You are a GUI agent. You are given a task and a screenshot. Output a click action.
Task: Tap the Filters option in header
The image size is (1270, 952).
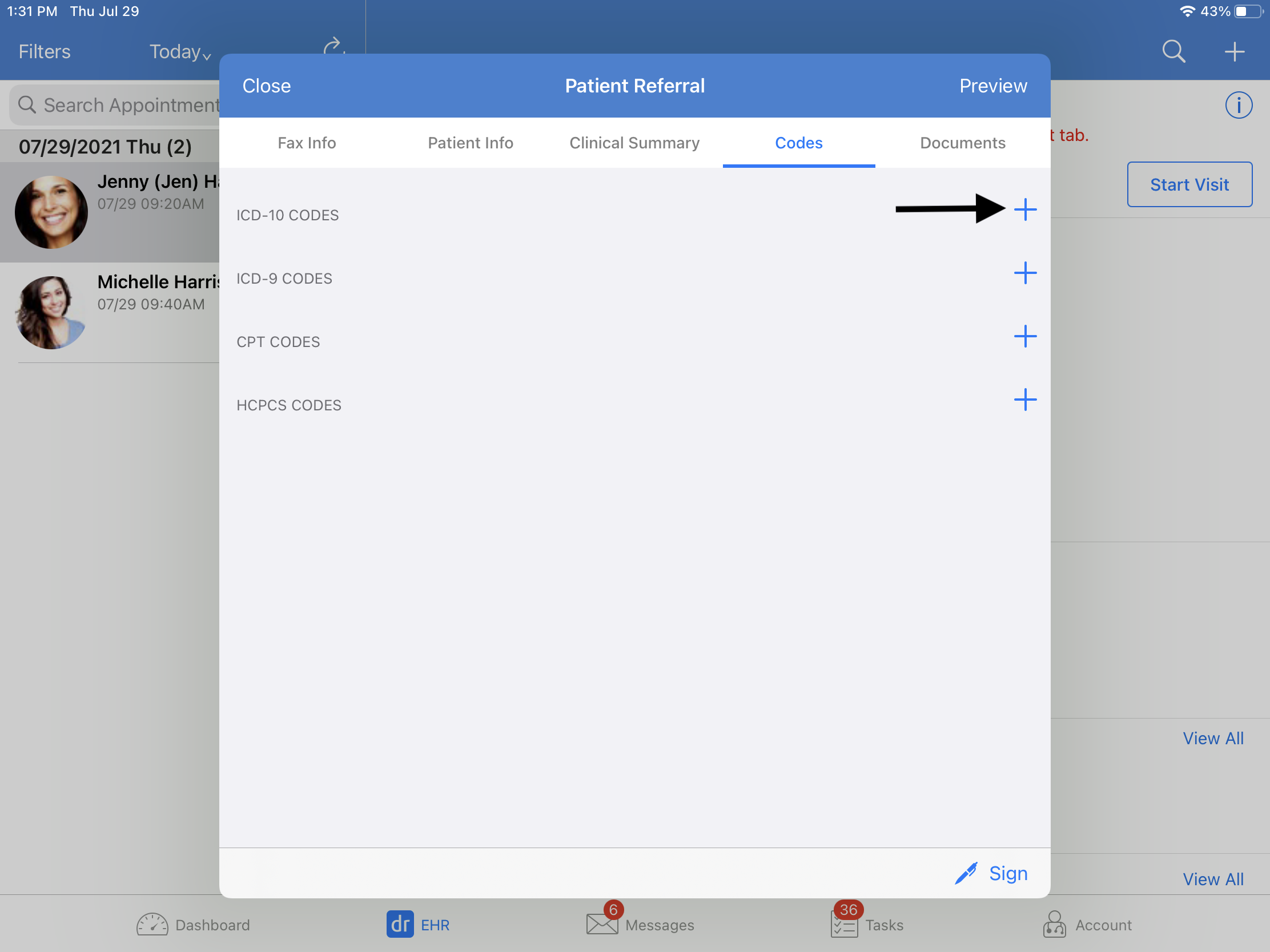point(43,51)
